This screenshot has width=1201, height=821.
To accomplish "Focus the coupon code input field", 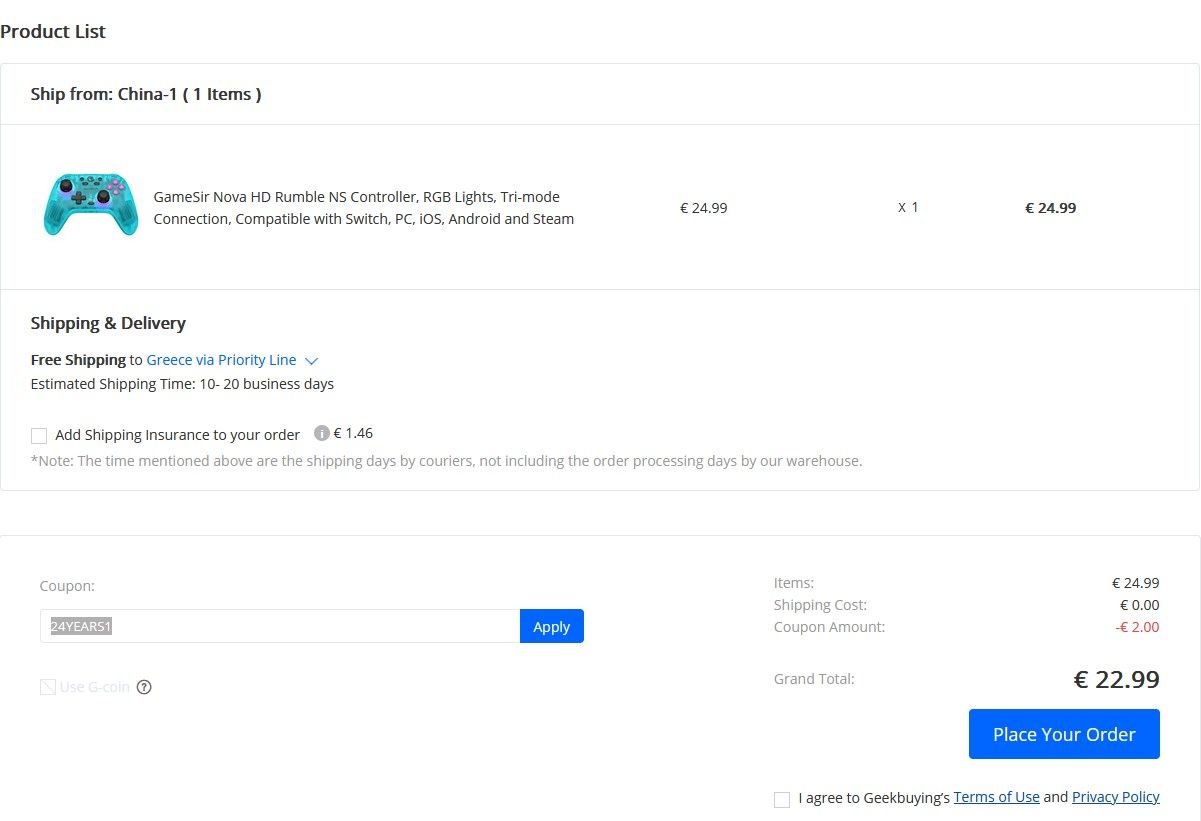I will (x=280, y=626).
